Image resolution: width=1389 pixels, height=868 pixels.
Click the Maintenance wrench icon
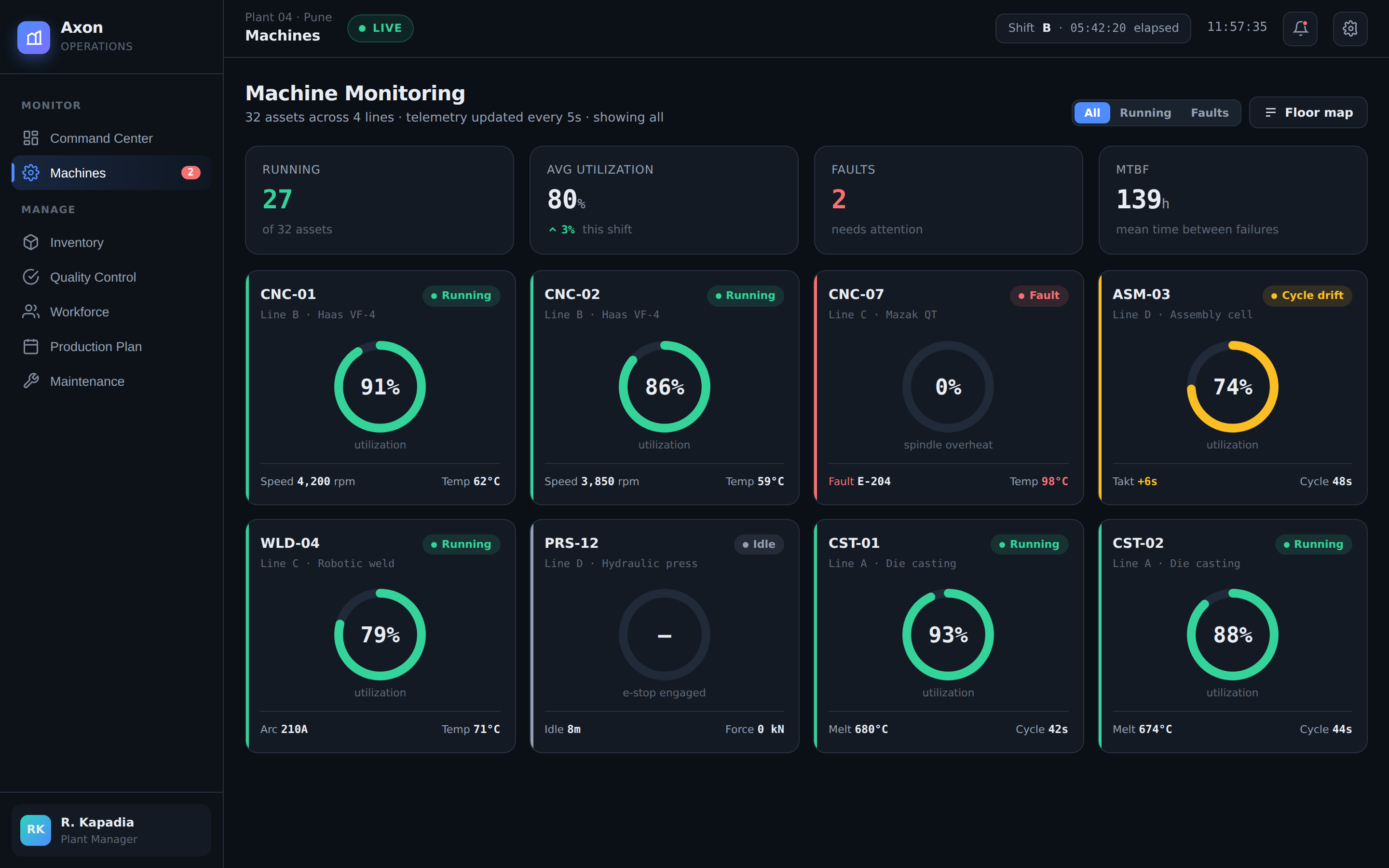[x=31, y=381]
